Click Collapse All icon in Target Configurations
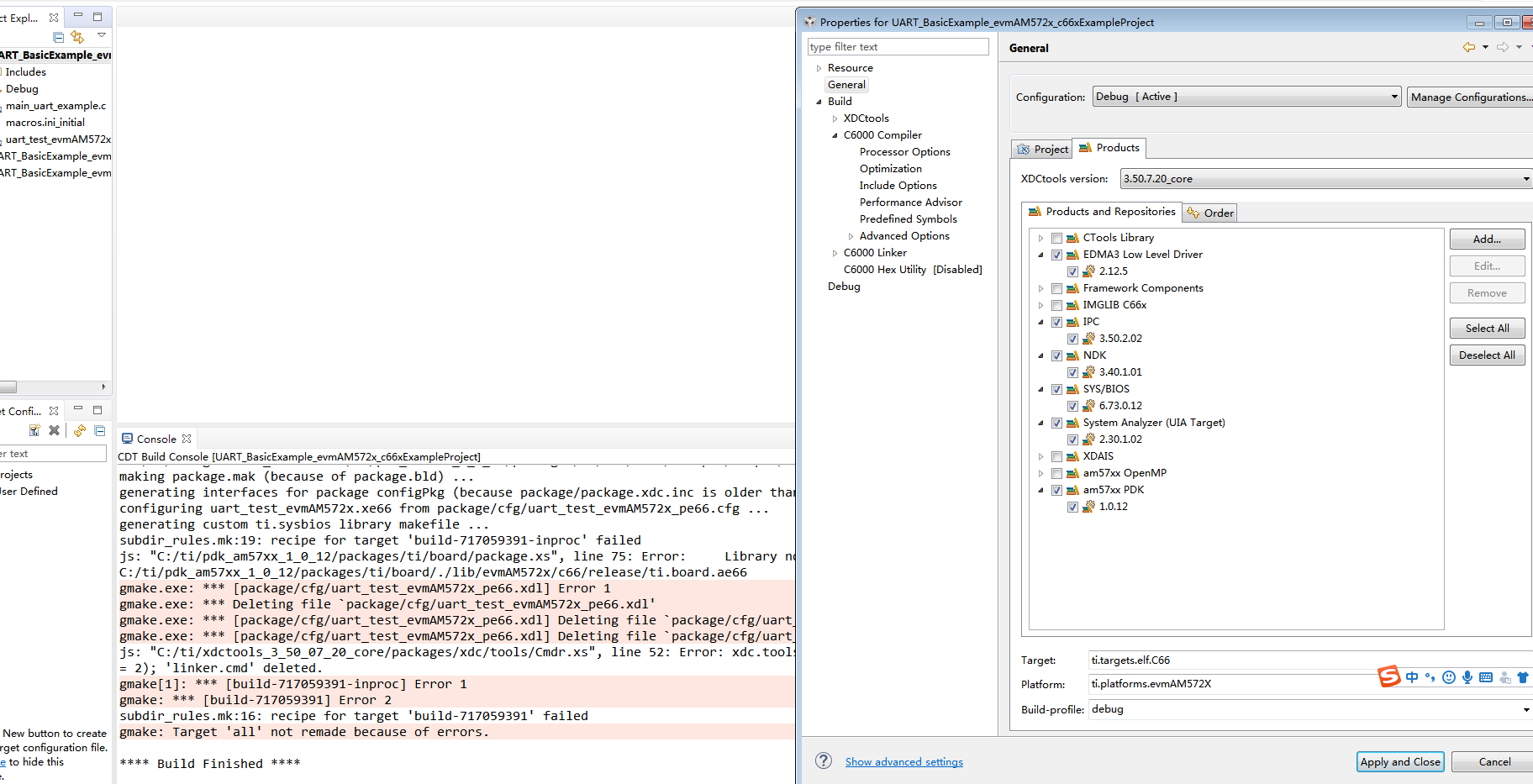1533x784 pixels. pyautogui.click(x=100, y=430)
